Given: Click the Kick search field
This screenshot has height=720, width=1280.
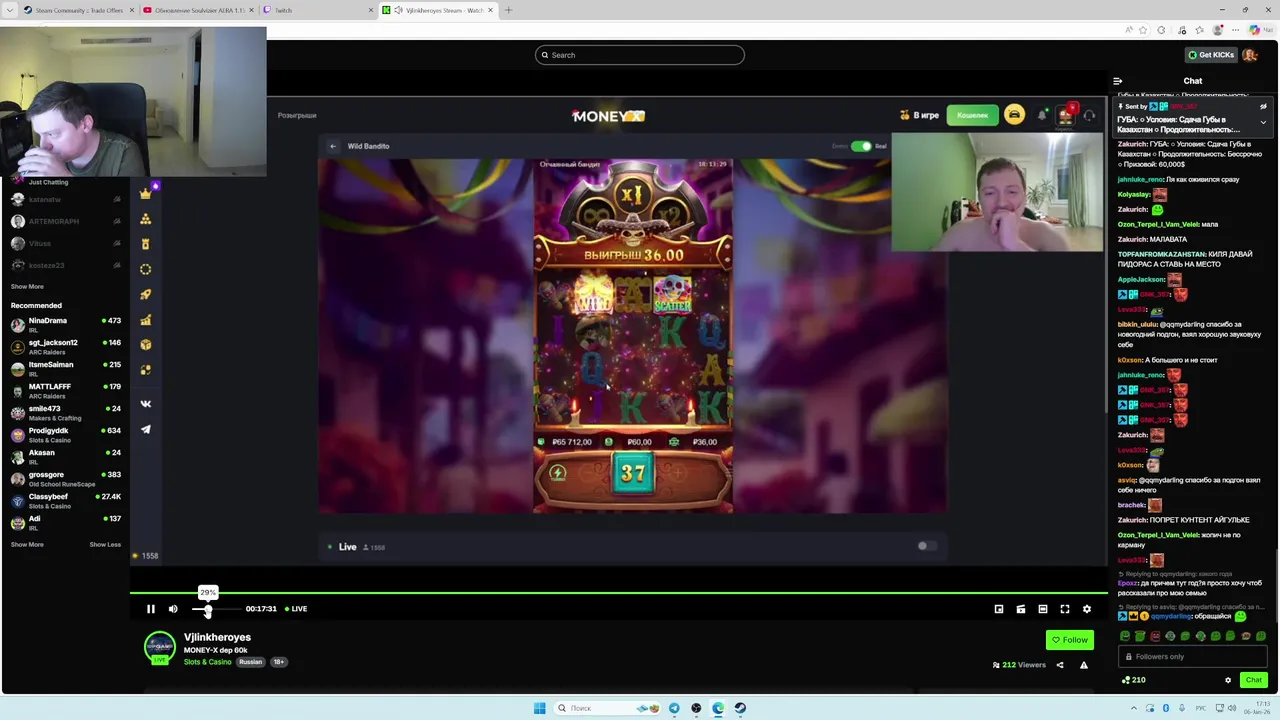Looking at the screenshot, I should 640,55.
